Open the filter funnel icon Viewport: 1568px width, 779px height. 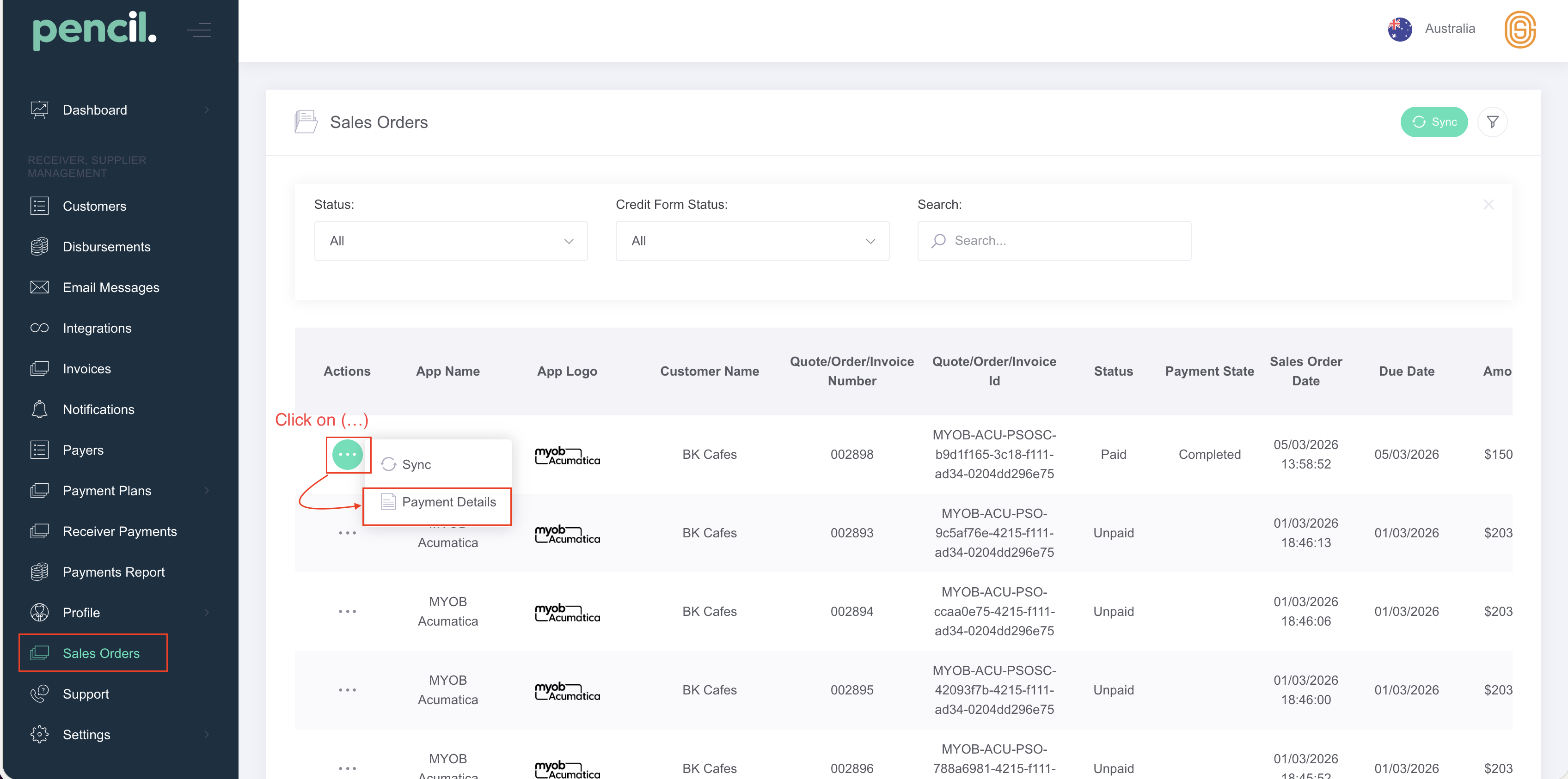[1493, 122]
